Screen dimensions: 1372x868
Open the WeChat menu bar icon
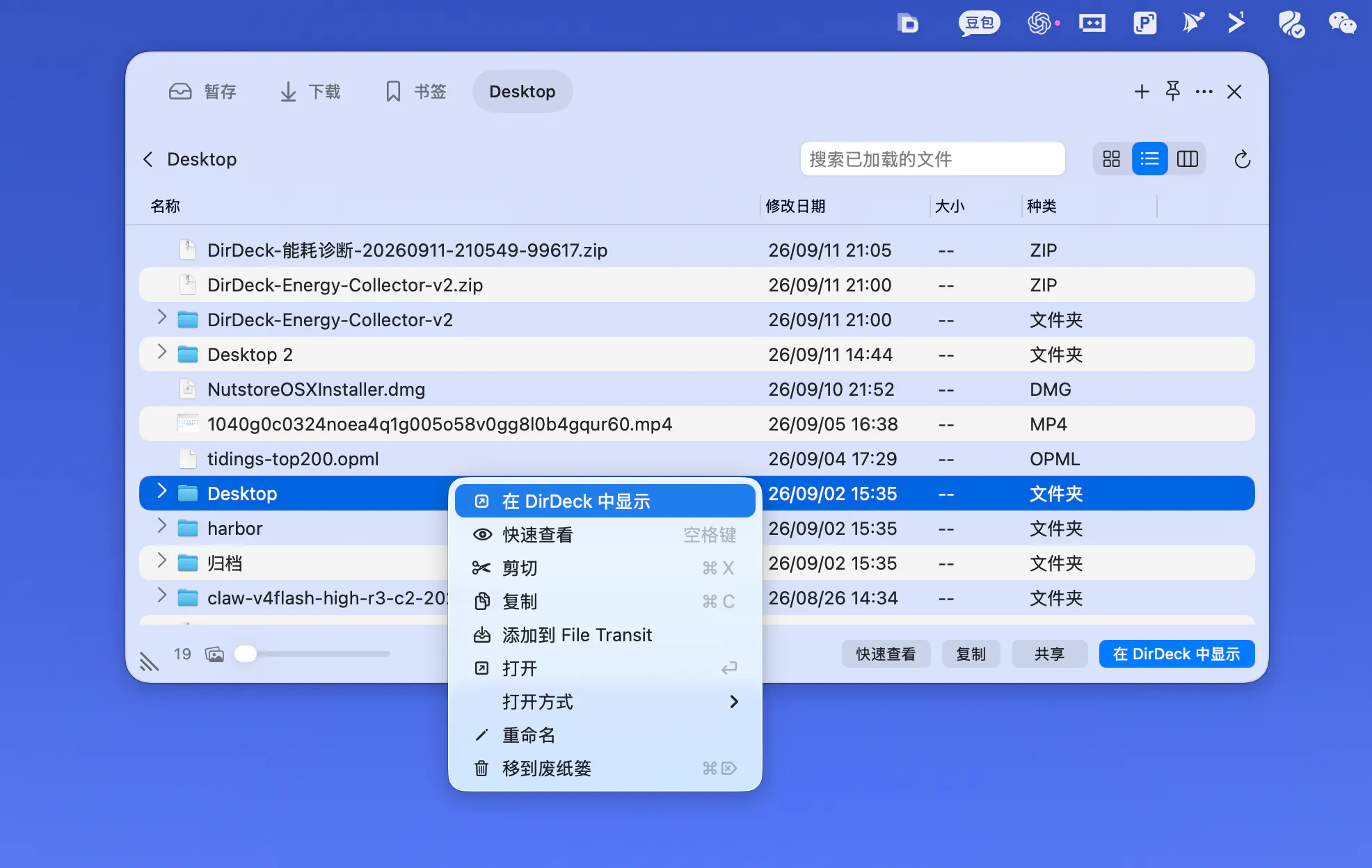click(x=1342, y=23)
